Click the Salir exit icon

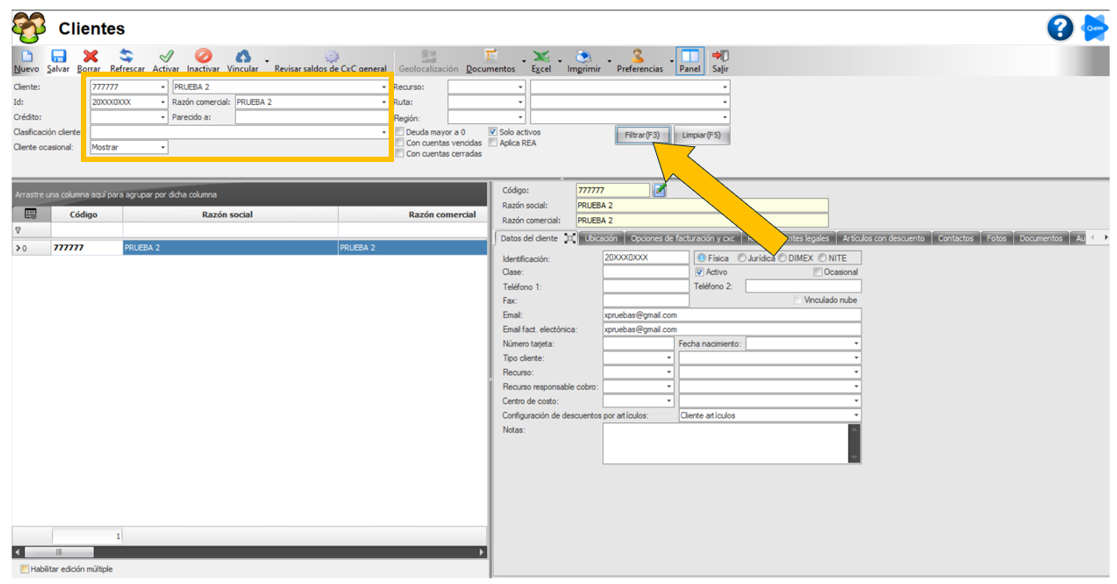pos(720,57)
